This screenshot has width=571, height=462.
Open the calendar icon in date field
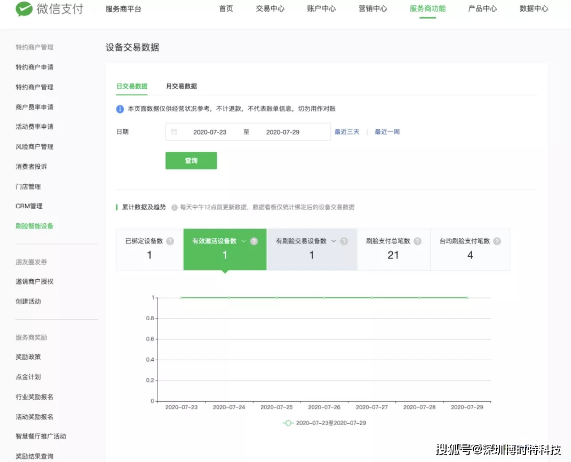[x=174, y=132]
